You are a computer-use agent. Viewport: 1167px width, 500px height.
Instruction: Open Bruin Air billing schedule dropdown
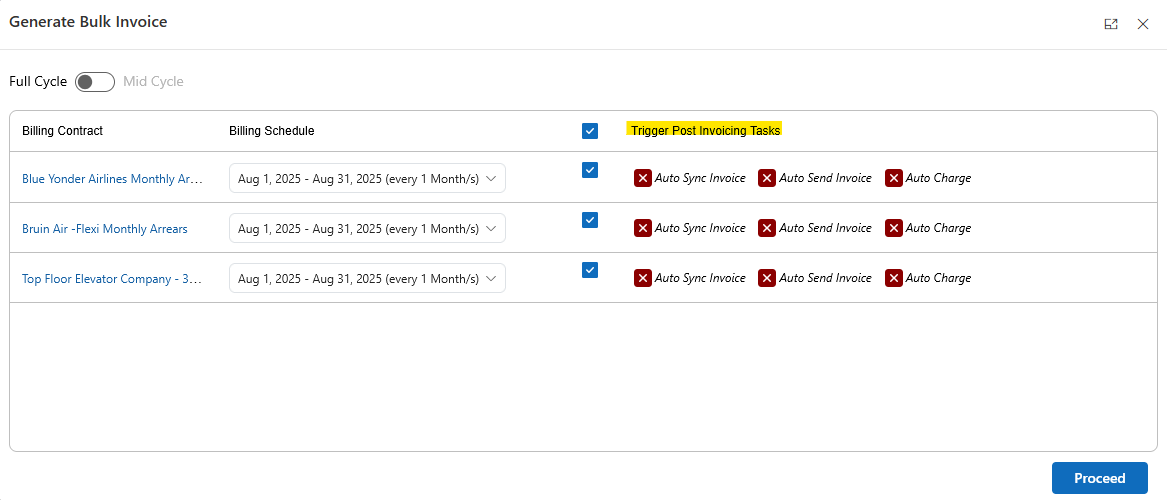pos(367,228)
